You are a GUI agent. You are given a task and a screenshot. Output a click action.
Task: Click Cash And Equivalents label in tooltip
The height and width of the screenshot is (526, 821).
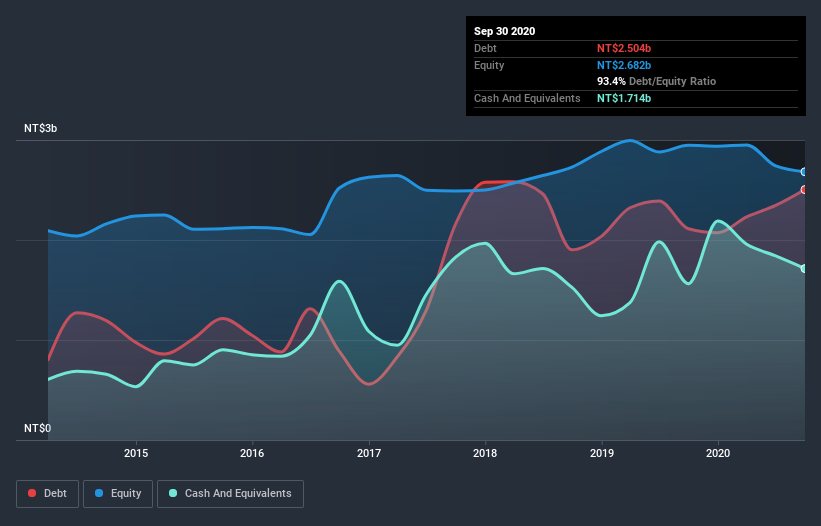pos(527,98)
